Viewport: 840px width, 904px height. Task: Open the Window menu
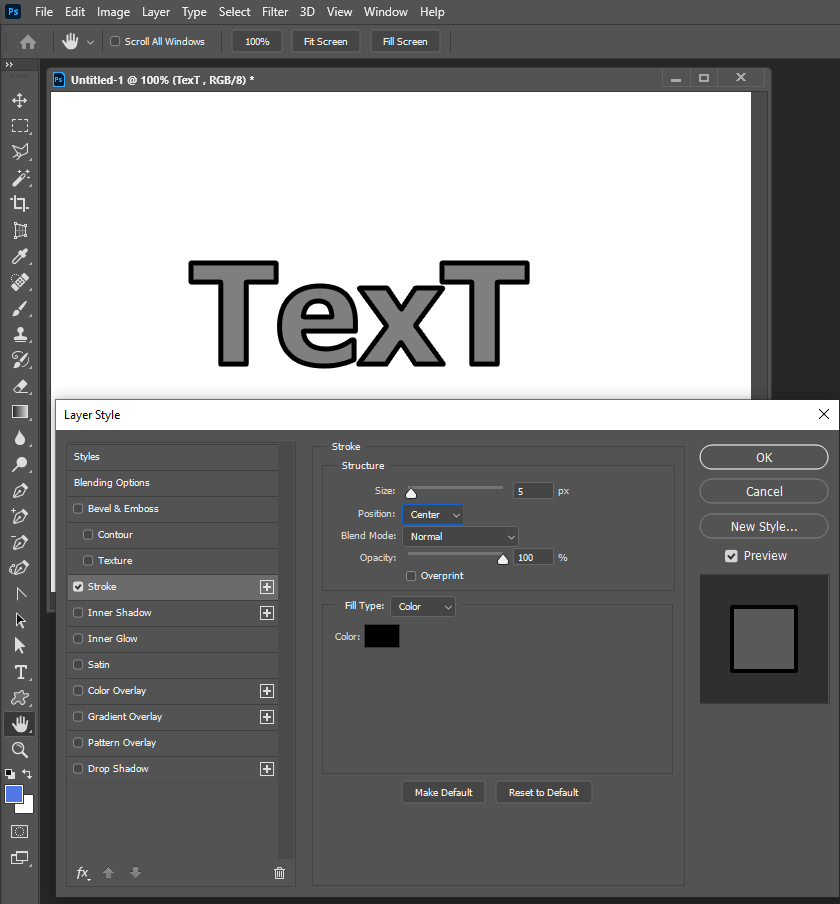[x=386, y=11]
